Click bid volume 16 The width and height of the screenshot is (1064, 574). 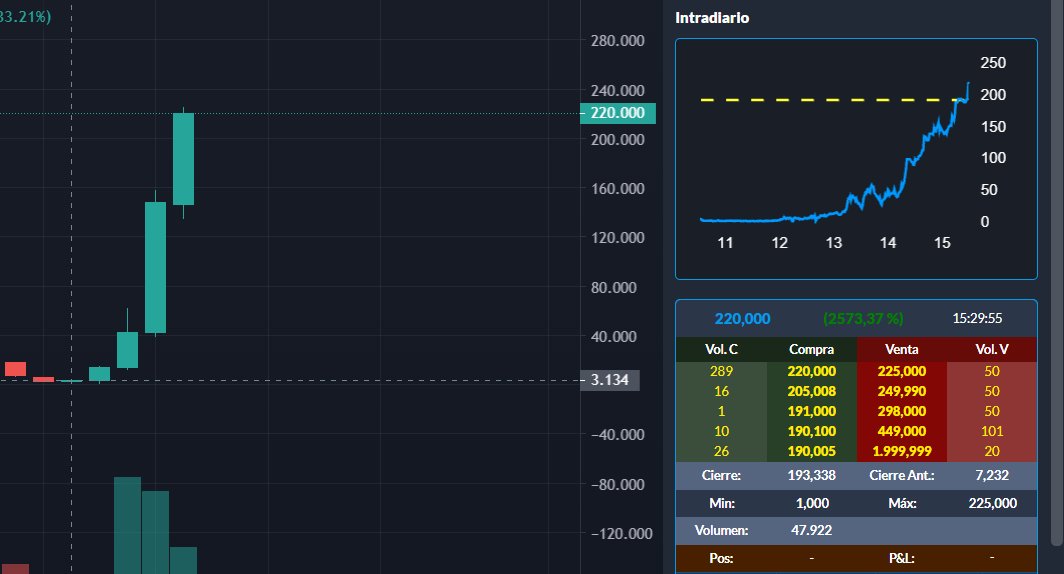(x=721, y=391)
